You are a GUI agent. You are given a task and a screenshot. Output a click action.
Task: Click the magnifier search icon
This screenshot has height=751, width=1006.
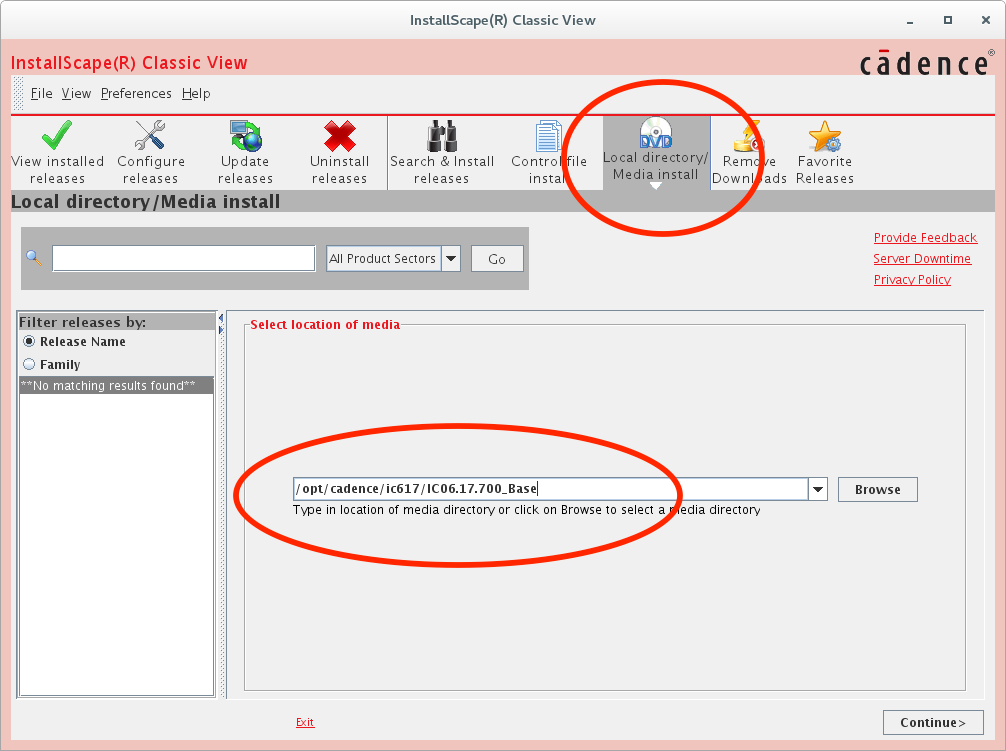tap(34, 258)
